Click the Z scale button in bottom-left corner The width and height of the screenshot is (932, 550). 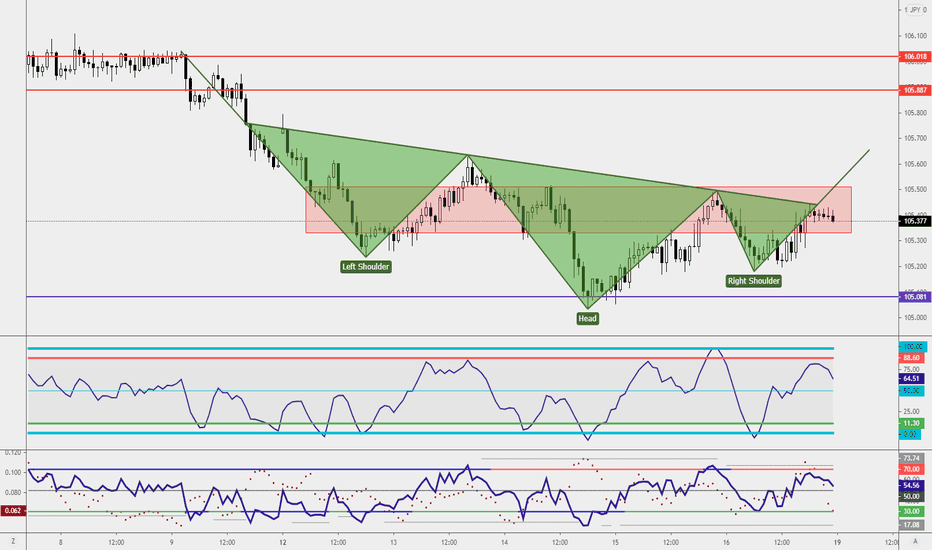click(x=13, y=542)
